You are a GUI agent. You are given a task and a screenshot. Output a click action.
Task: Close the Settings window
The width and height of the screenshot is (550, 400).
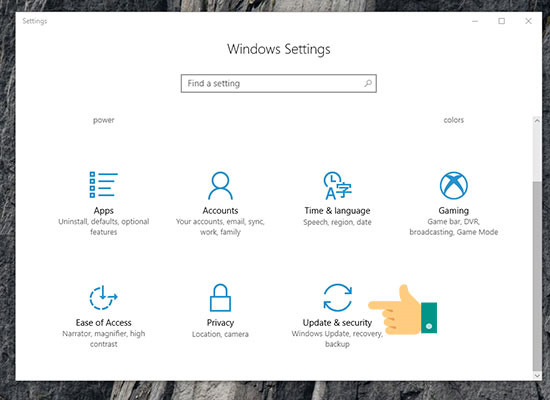point(528,21)
